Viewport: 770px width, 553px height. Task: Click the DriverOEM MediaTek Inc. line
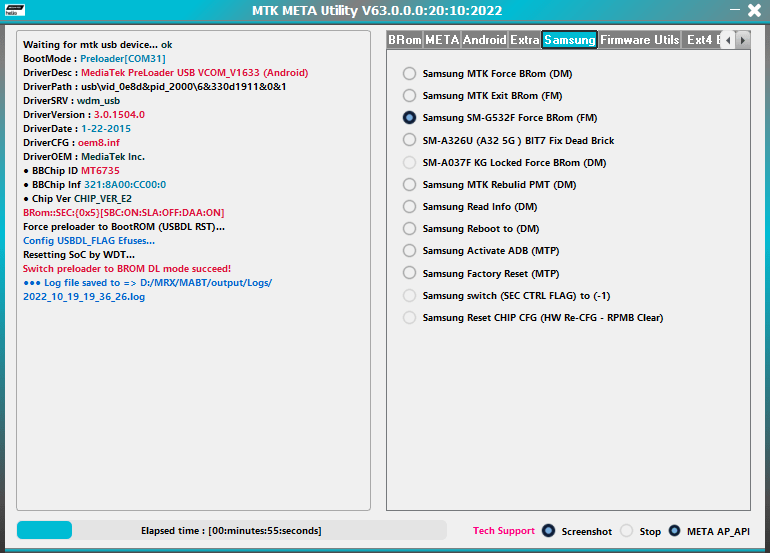point(84,157)
